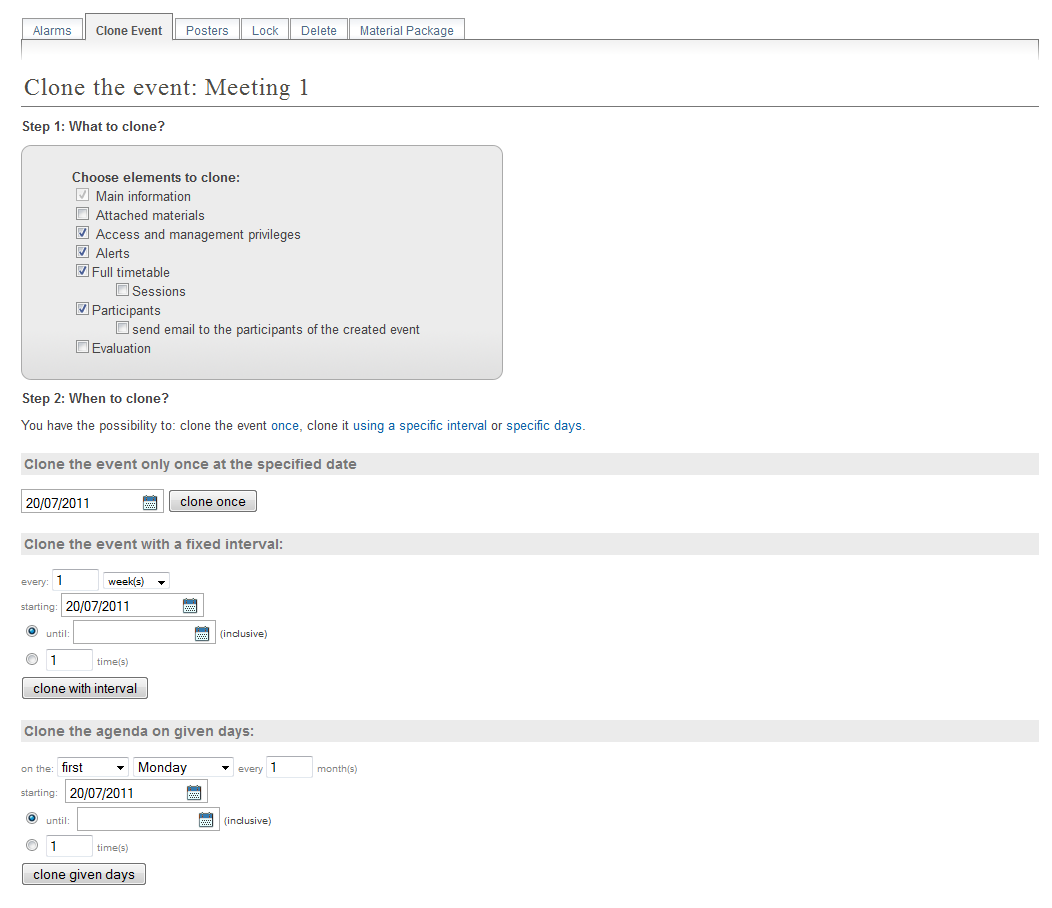Uncheck the Alerts checkbox
1052x908 pixels.
click(x=83, y=252)
